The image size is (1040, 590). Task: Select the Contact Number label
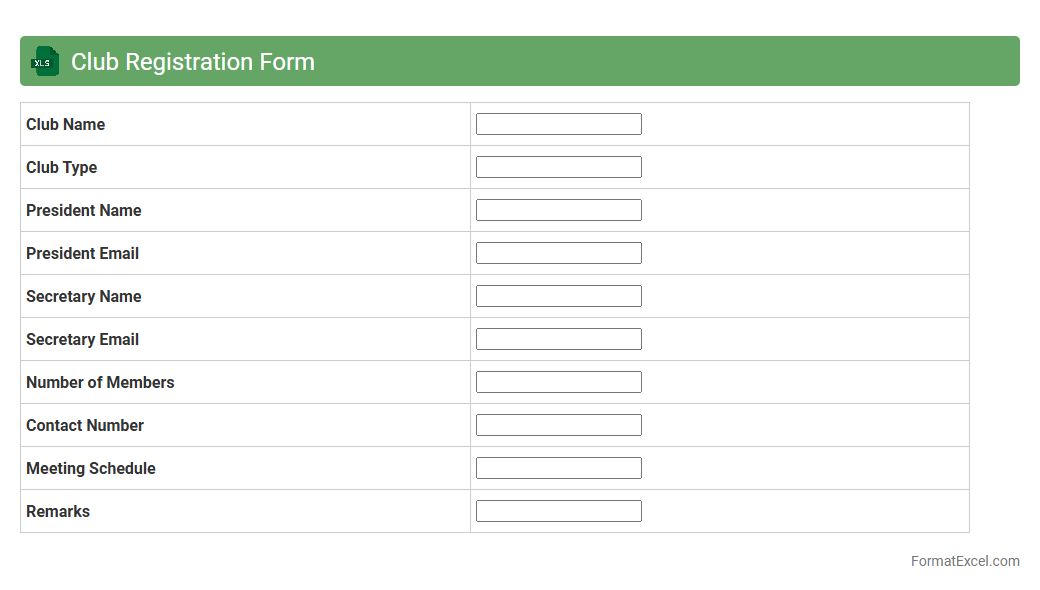(x=85, y=426)
